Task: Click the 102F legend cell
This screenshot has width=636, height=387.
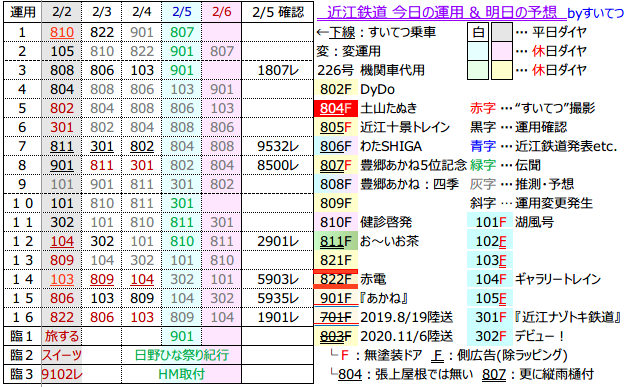Action: [490, 241]
